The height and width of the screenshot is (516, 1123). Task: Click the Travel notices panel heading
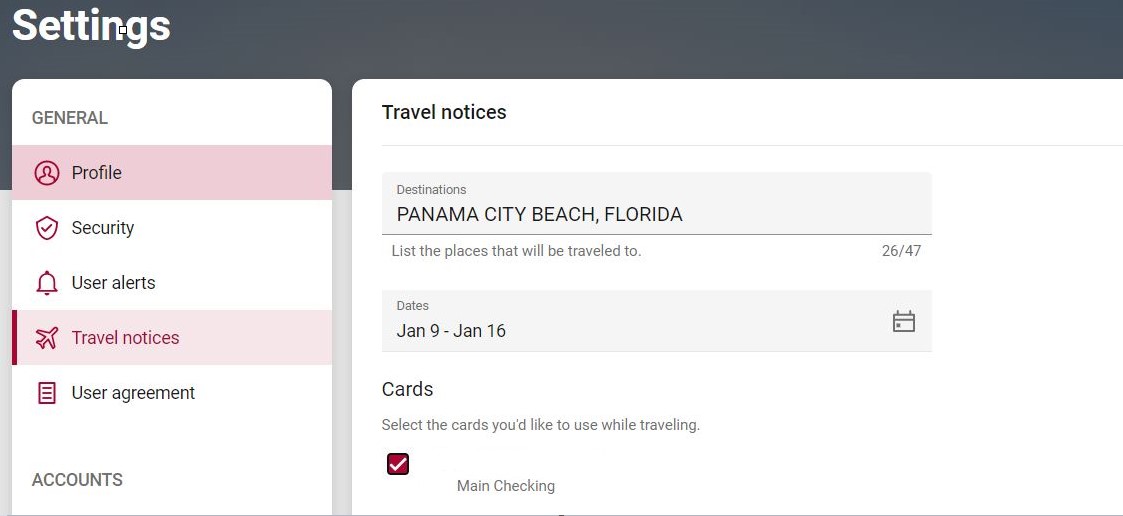coord(444,112)
